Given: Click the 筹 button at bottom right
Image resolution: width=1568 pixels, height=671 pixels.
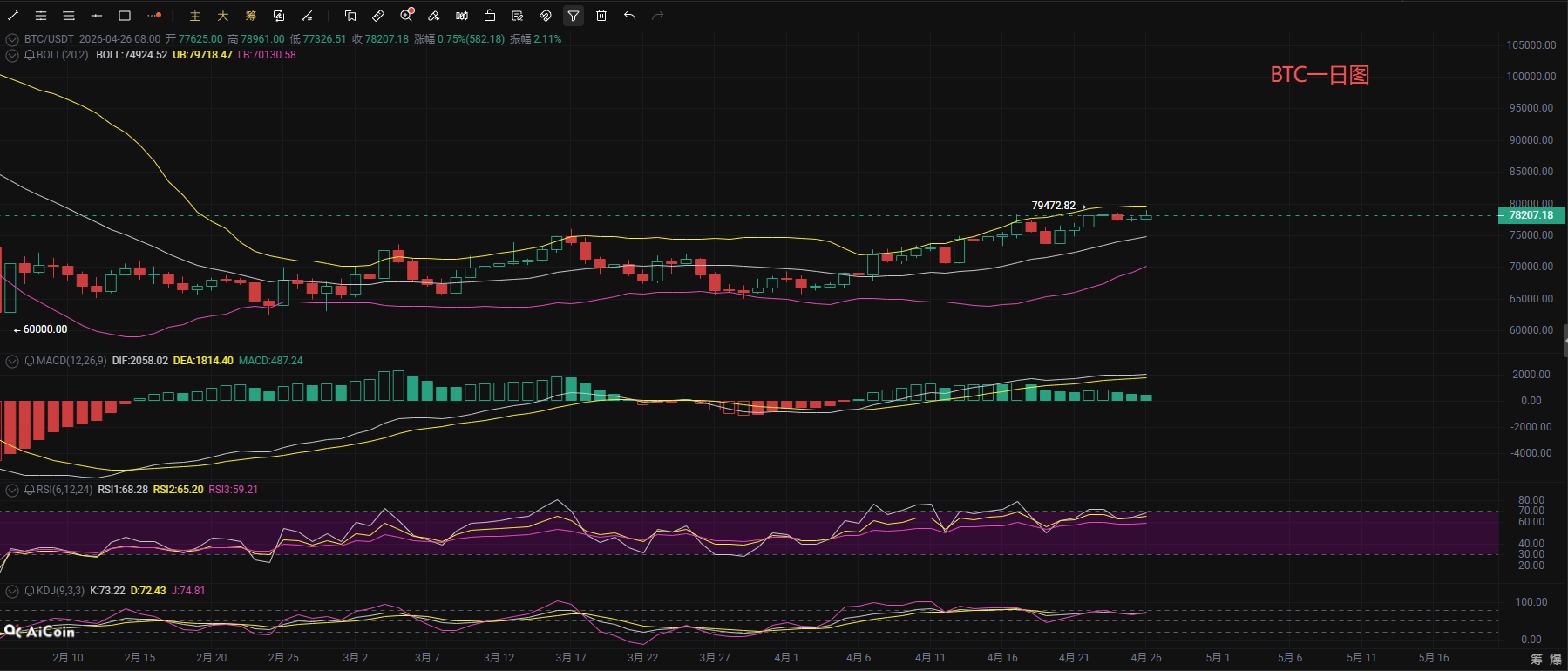Looking at the screenshot, I should pyautogui.click(x=1536, y=659).
